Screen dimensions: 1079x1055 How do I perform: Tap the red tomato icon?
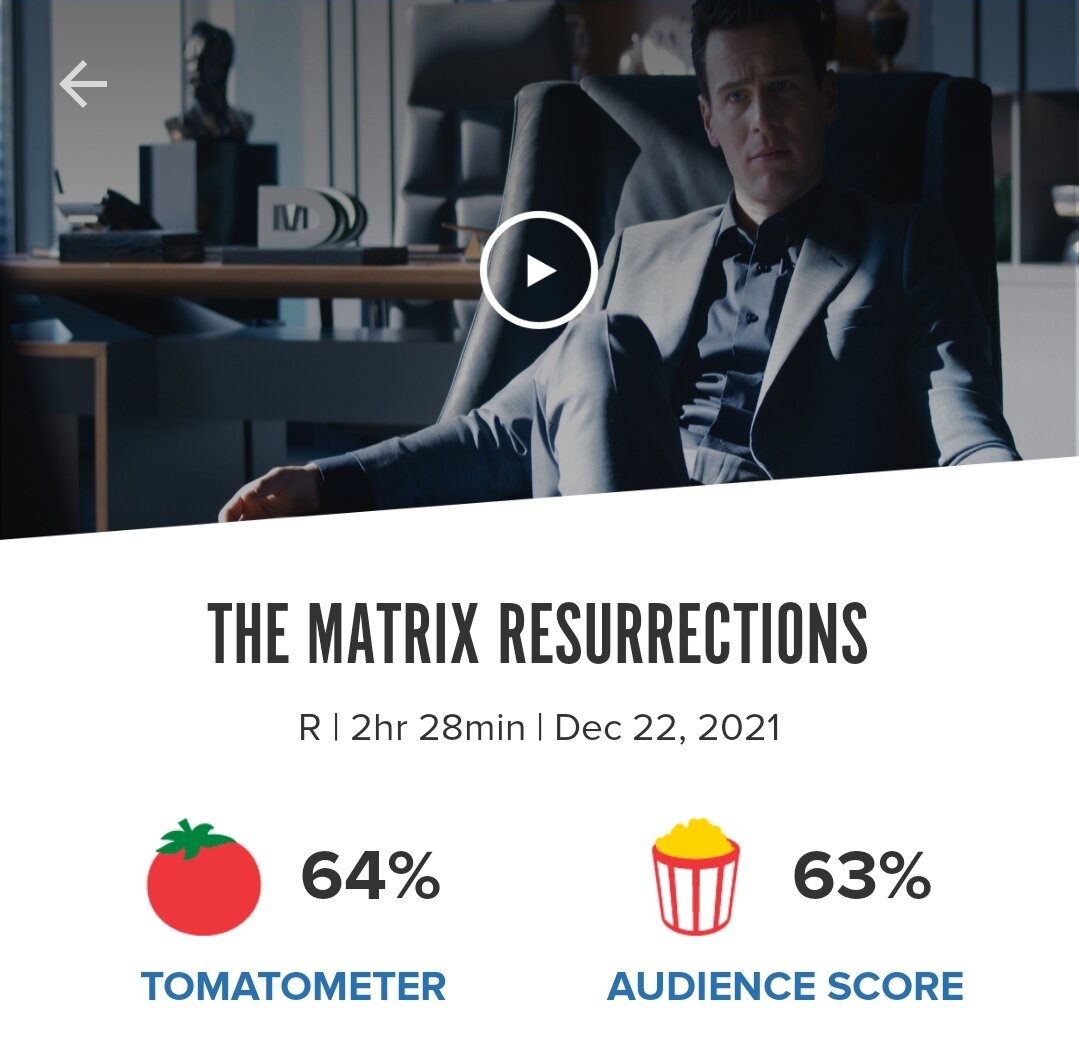[x=204, y=877]
